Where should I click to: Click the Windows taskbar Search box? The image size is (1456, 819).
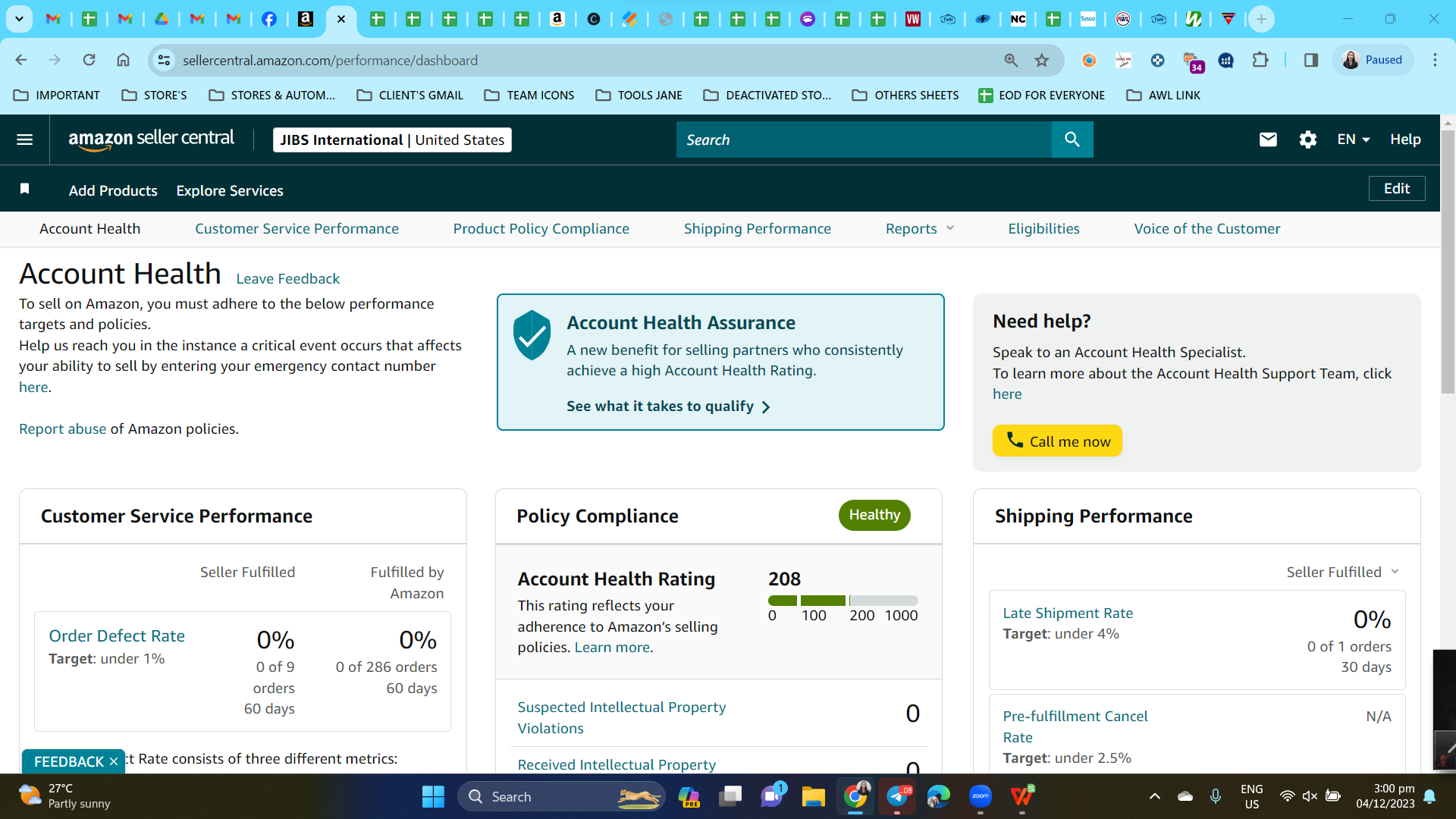561,796
